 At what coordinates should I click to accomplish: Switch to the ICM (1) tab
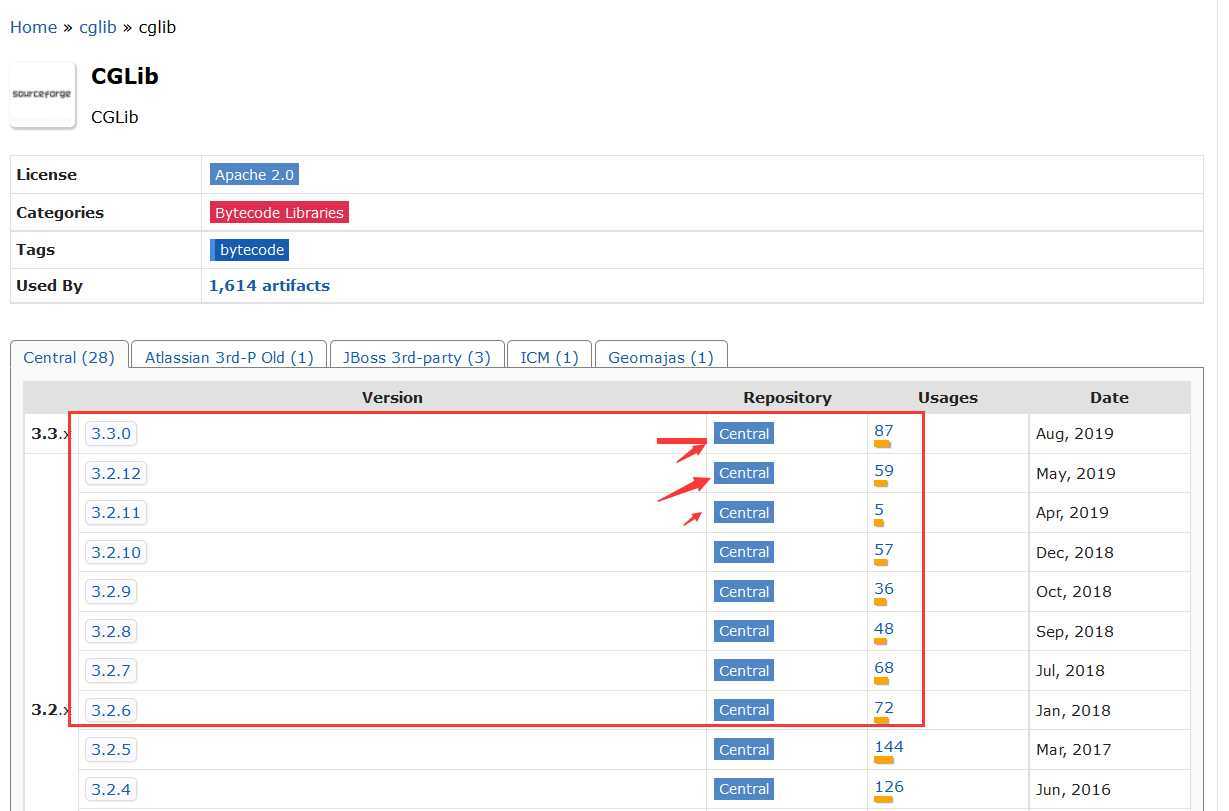coord(549,357)
